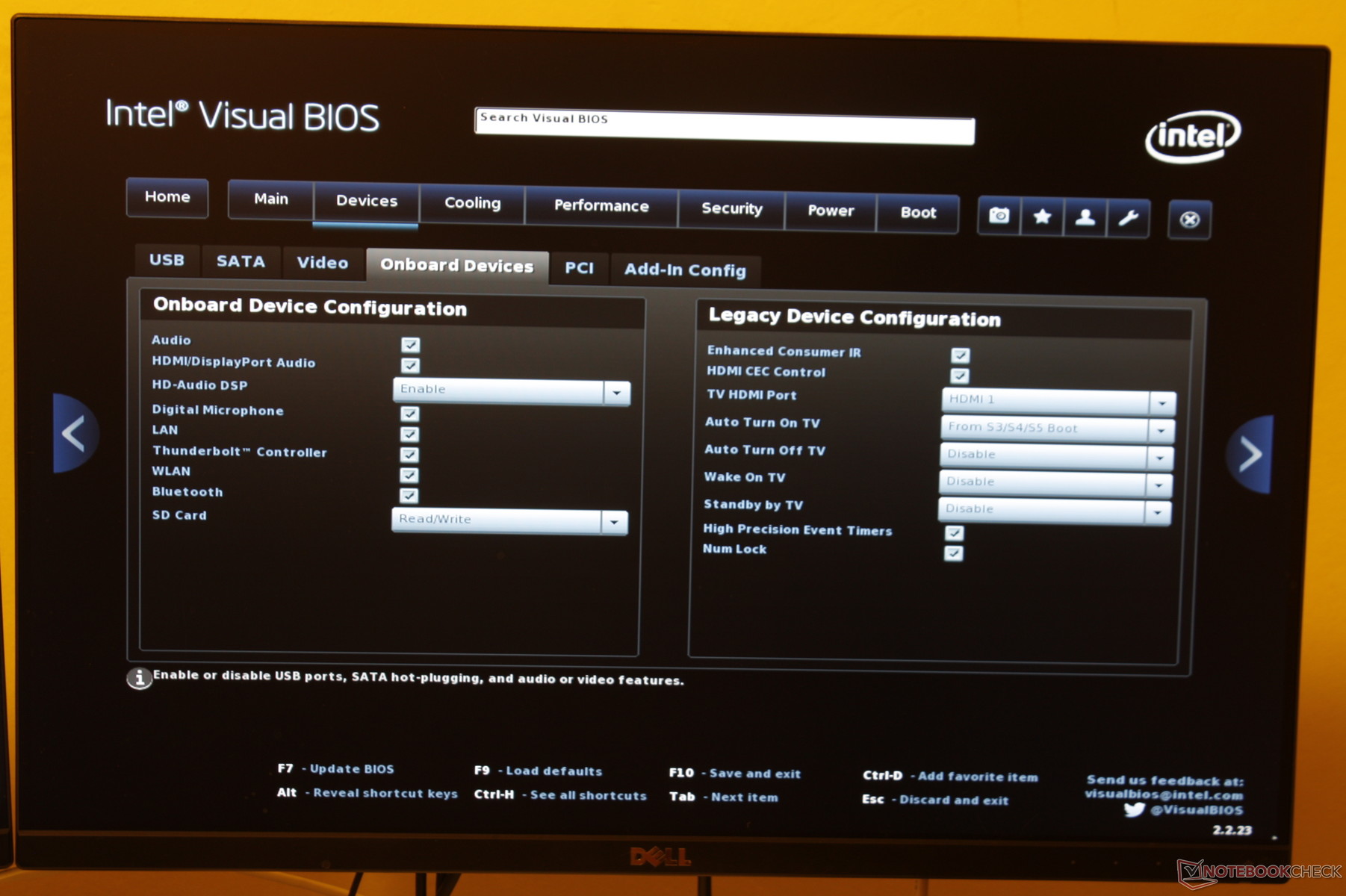This screenshot has height=896, width=1346.
Task: Toggle HDMI CEC Control checkbox
Action: (960, 376)
